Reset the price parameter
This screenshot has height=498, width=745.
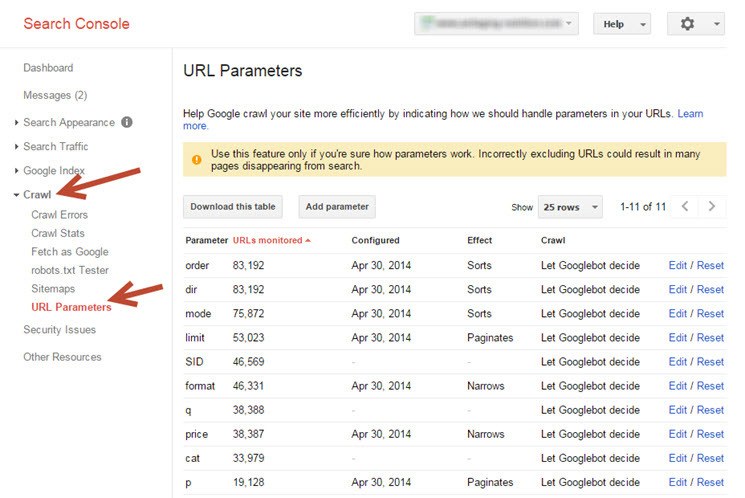[x=710, y=434]
